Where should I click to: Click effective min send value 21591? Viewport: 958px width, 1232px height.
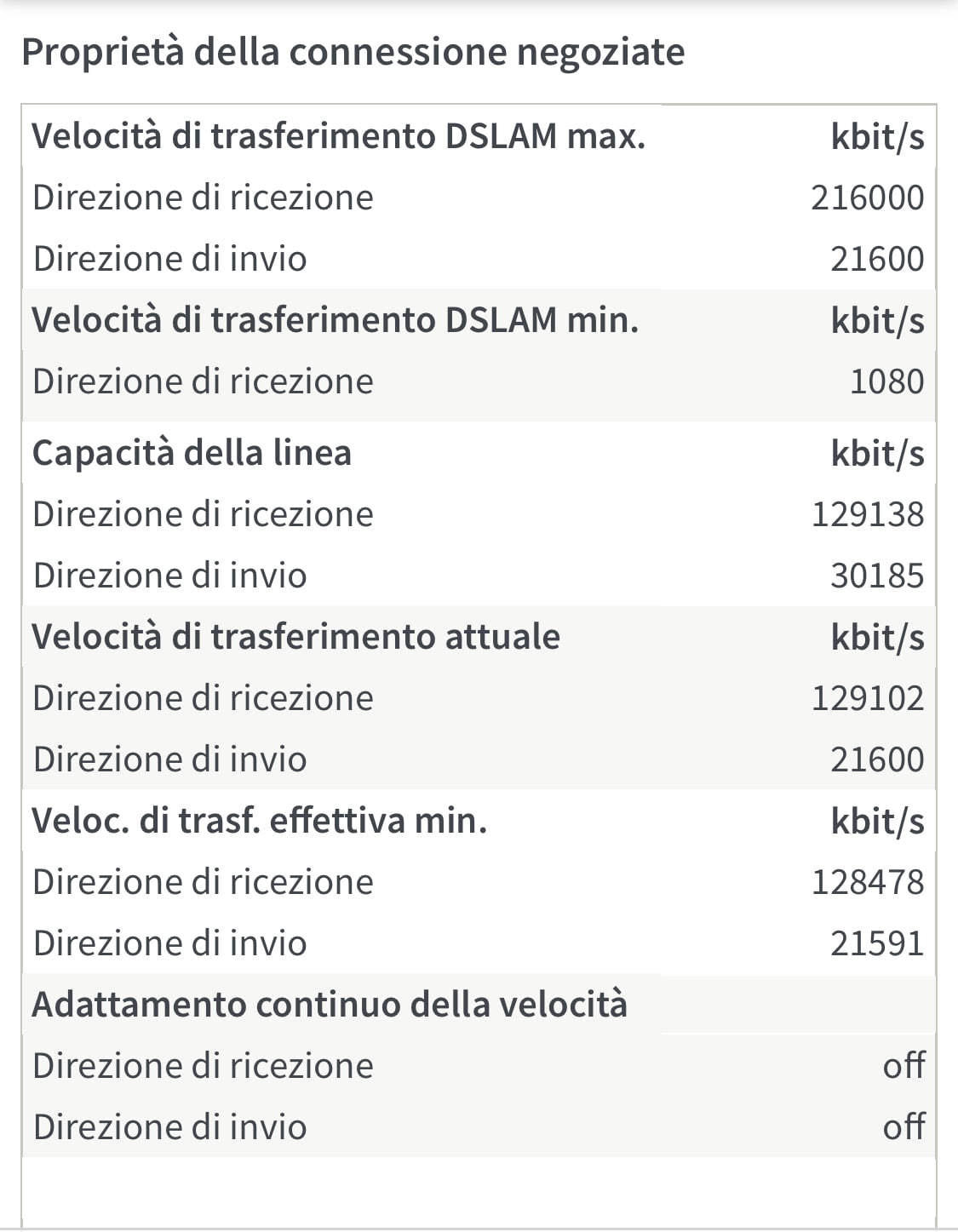pyautogui.click(x=876, y=943)
